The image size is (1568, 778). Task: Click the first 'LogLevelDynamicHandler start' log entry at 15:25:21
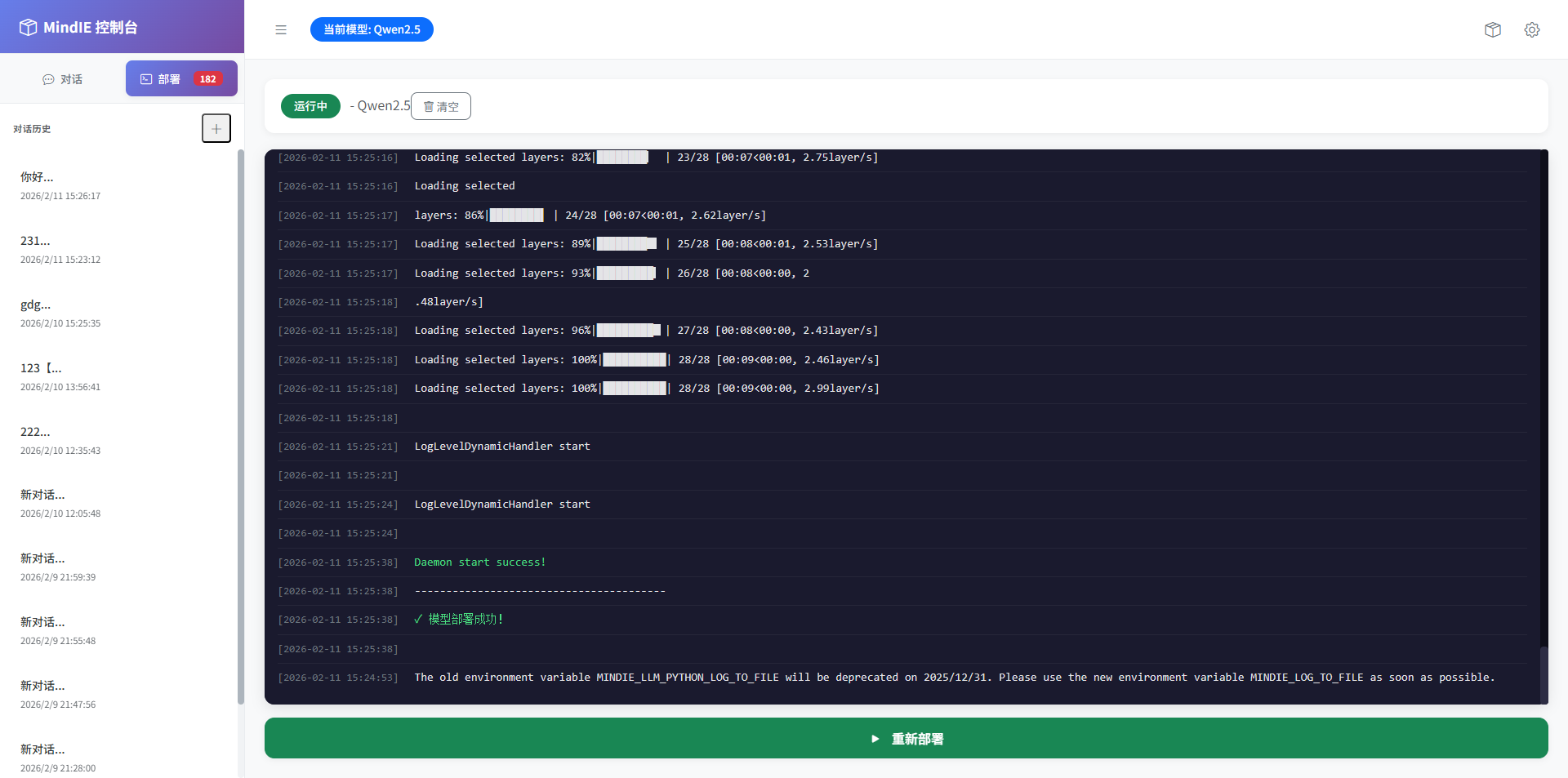point(902,447)
